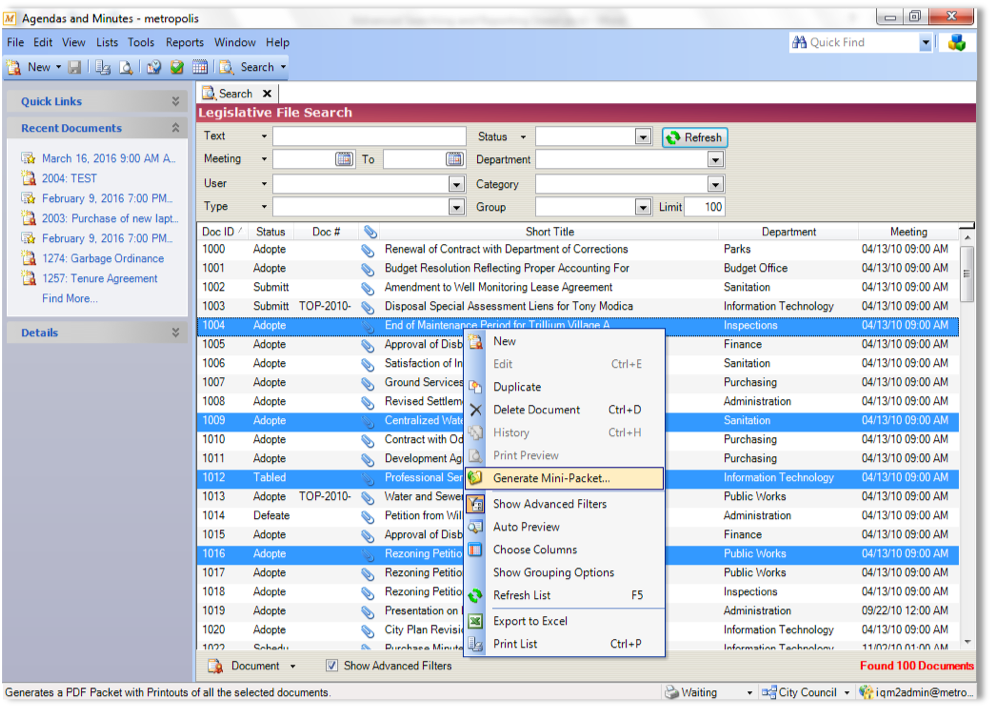Image resolution: width=991 pixels, height=708 pixels.
Task: Click the Waiting status bar item
Action: [710, 693]
